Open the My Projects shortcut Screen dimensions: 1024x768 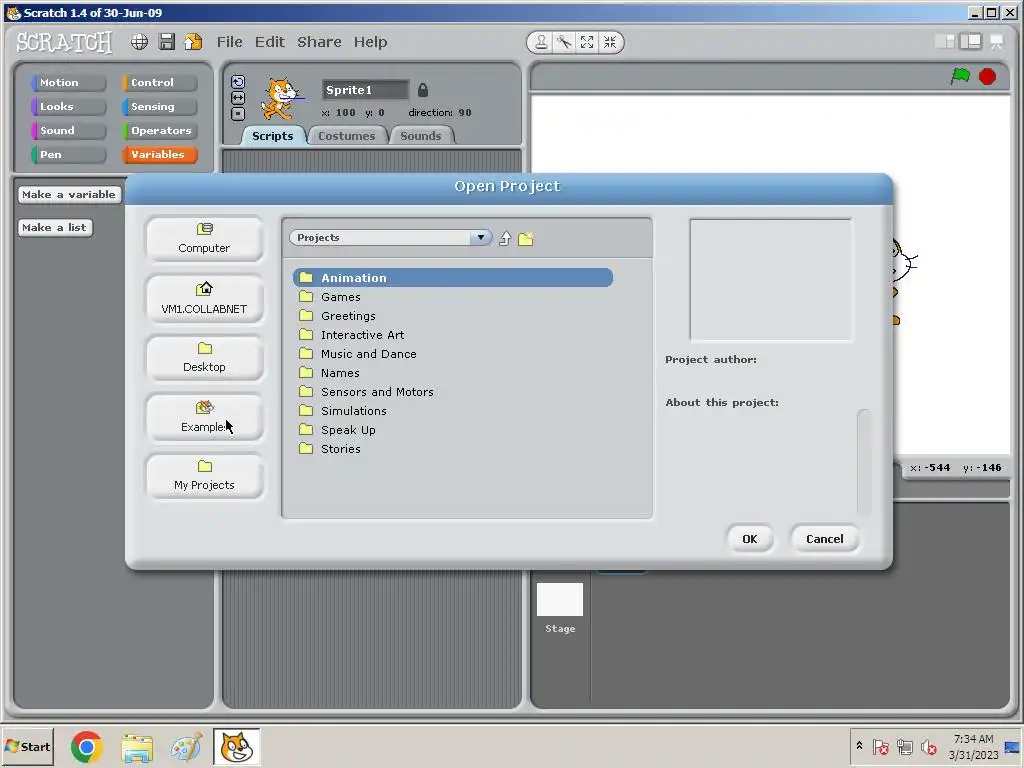204,476
